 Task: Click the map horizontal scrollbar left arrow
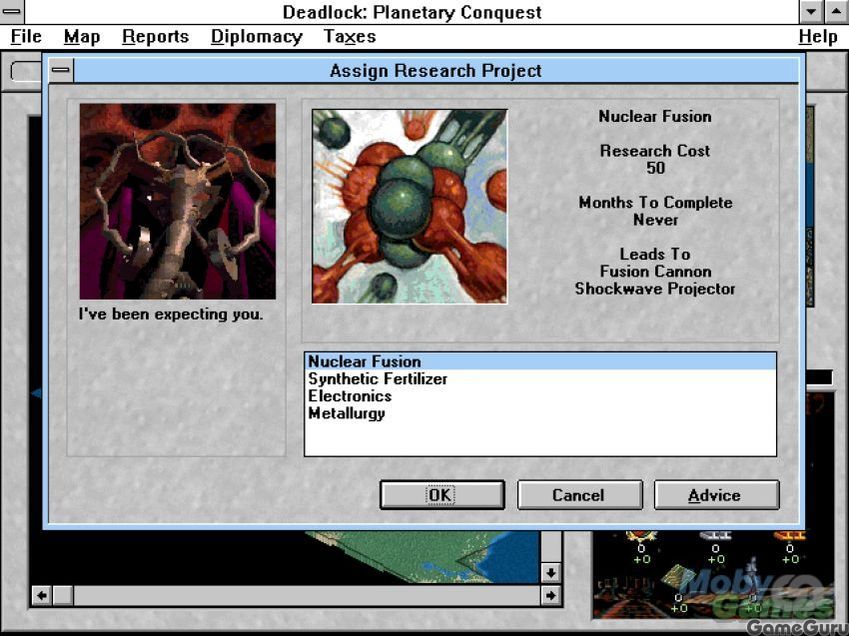click(x=42, y=596)
